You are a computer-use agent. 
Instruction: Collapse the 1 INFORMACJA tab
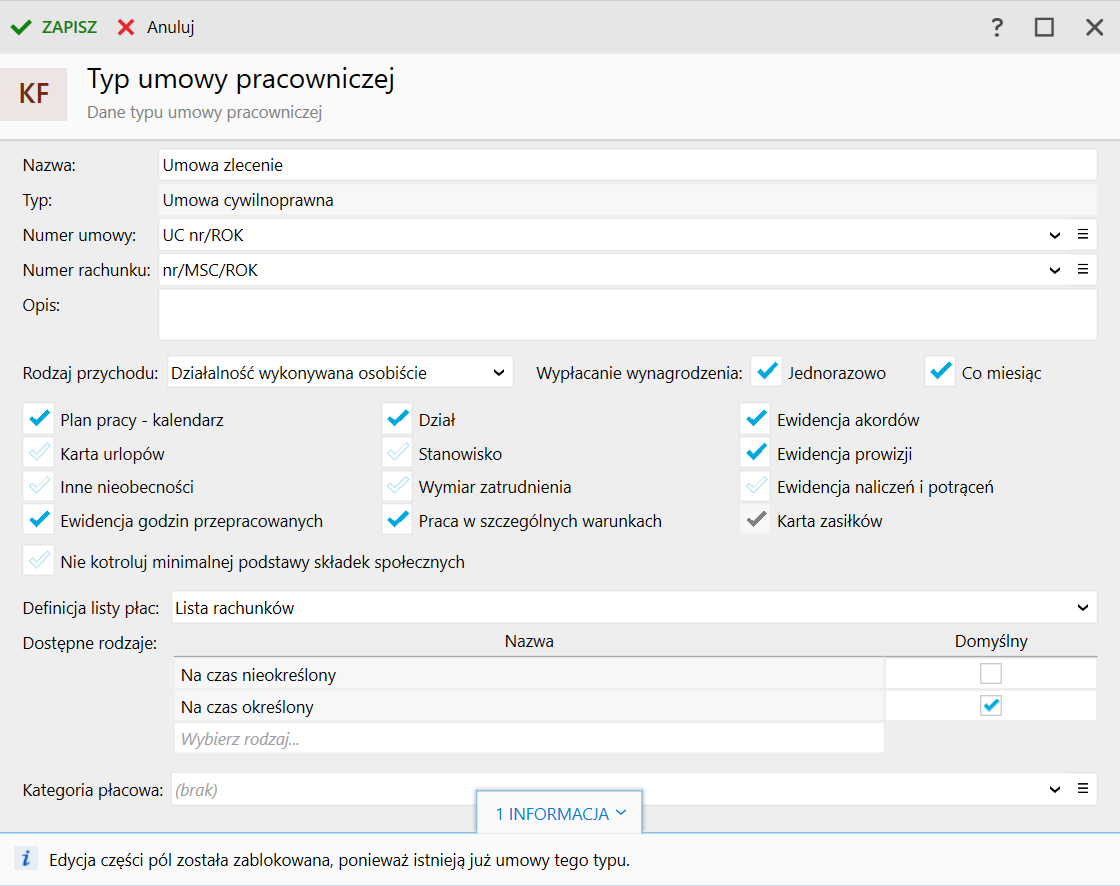pos(560,813)
